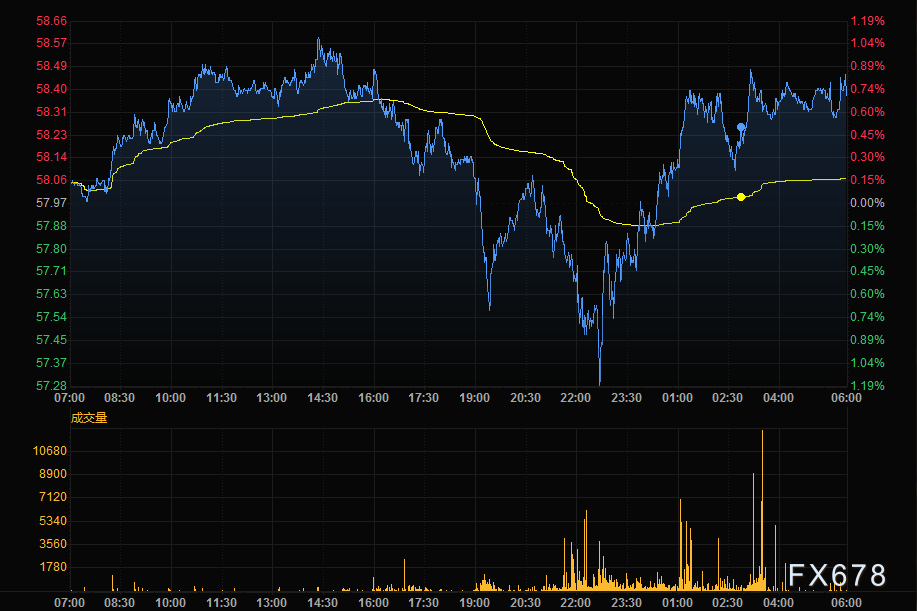The width and height of the screenshot is (917, 611).
Task: Click the highest price peak on the blue line
Action: 319,40
